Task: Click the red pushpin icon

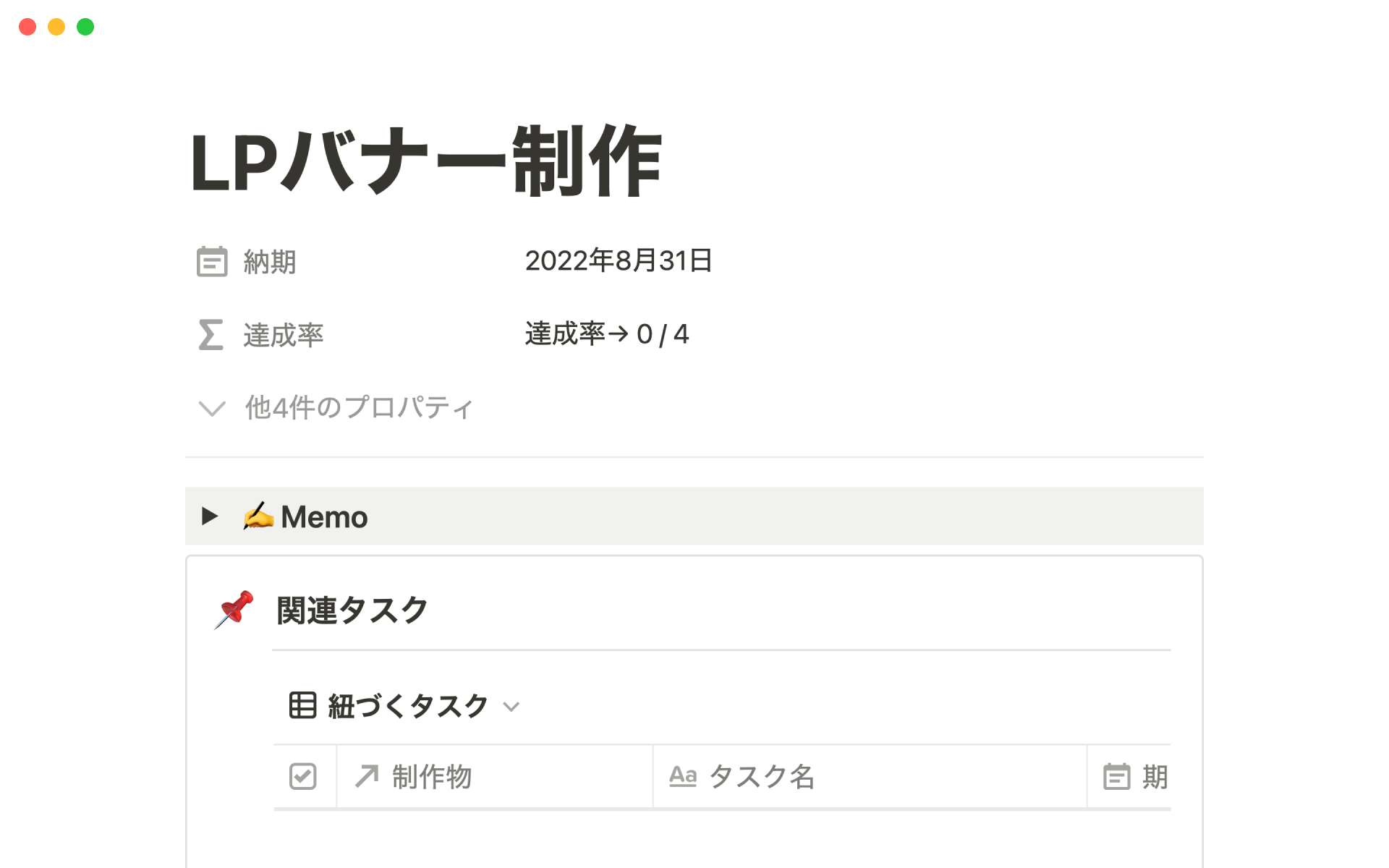Action: click(x=234, y=609)
